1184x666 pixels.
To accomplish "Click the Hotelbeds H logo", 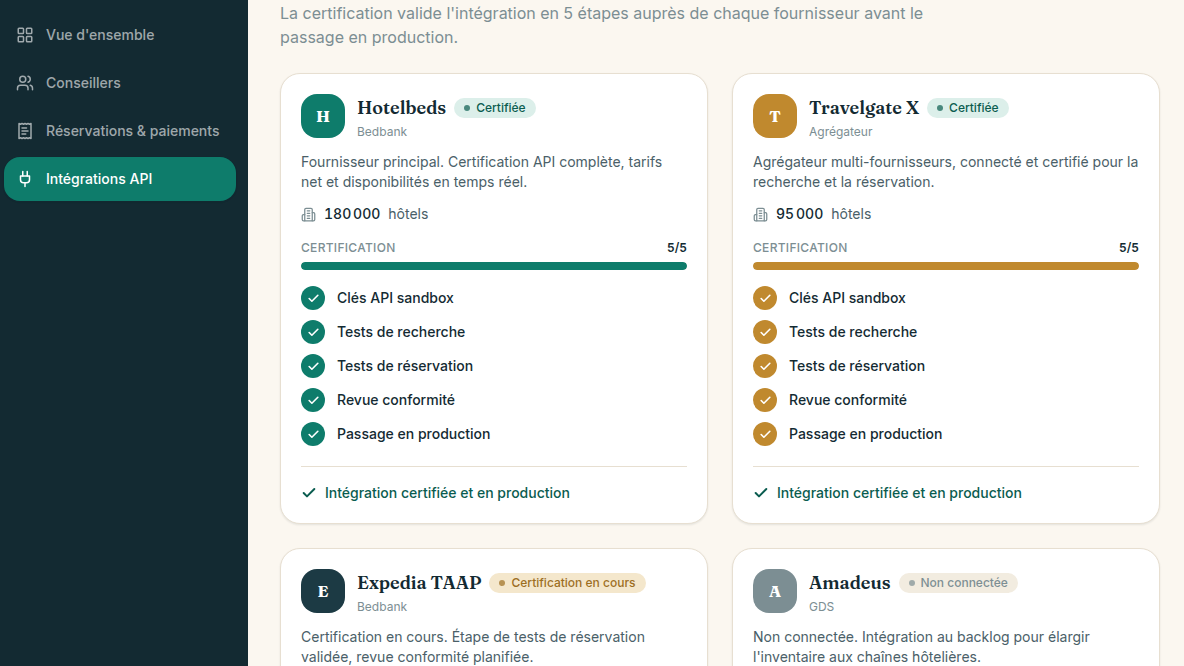I will [x=322, y=116].
